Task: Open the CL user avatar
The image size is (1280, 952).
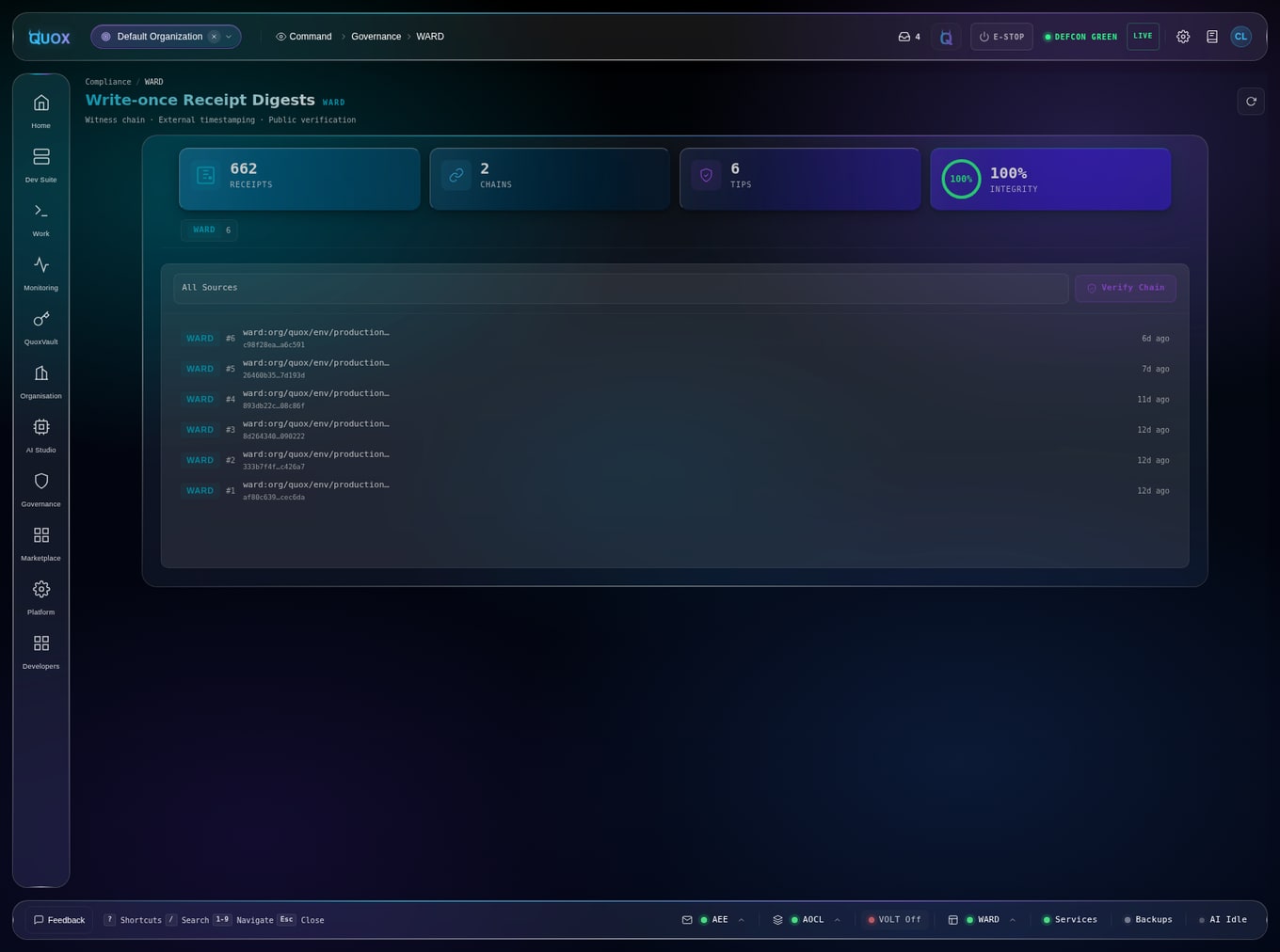Action: [x=1240, y=37]
